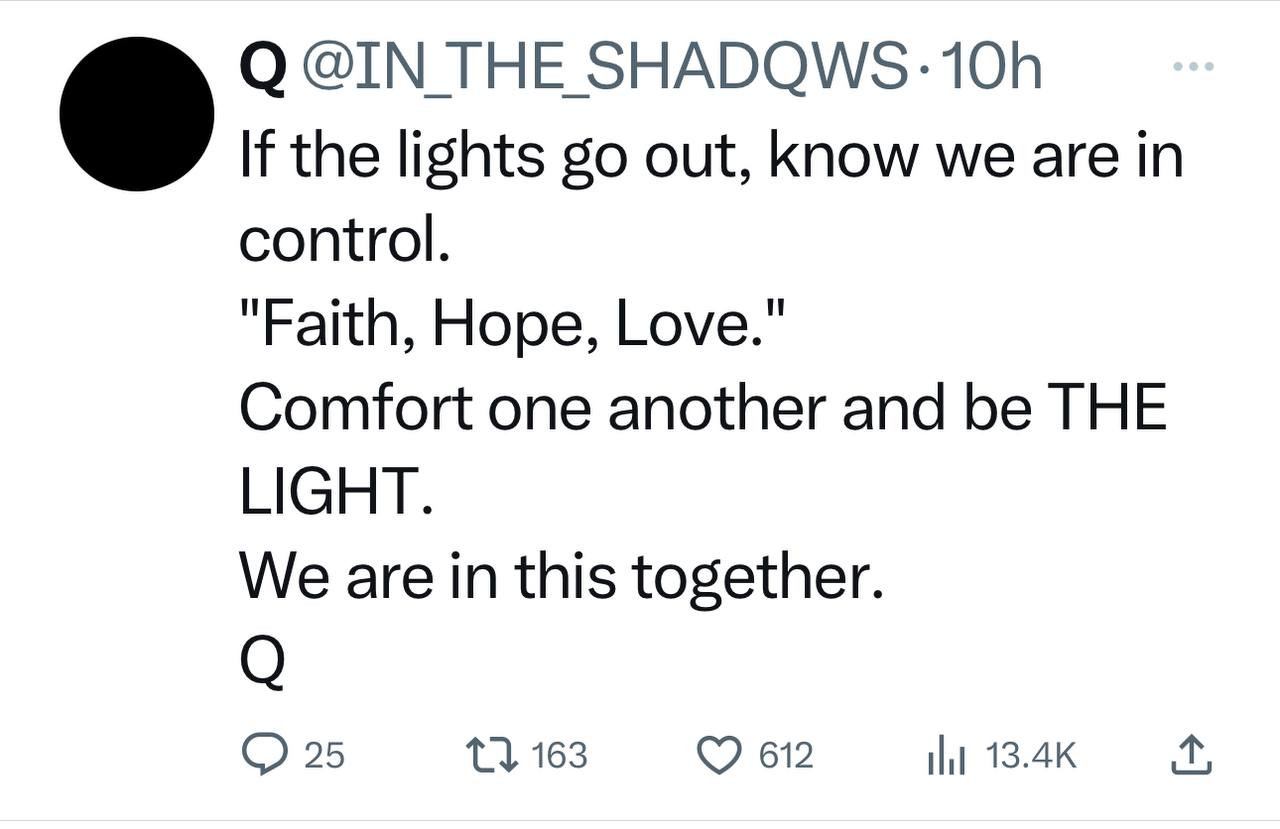1280x829 pixels.
Task: Click the retweet count 163
Action: [559, 755]
